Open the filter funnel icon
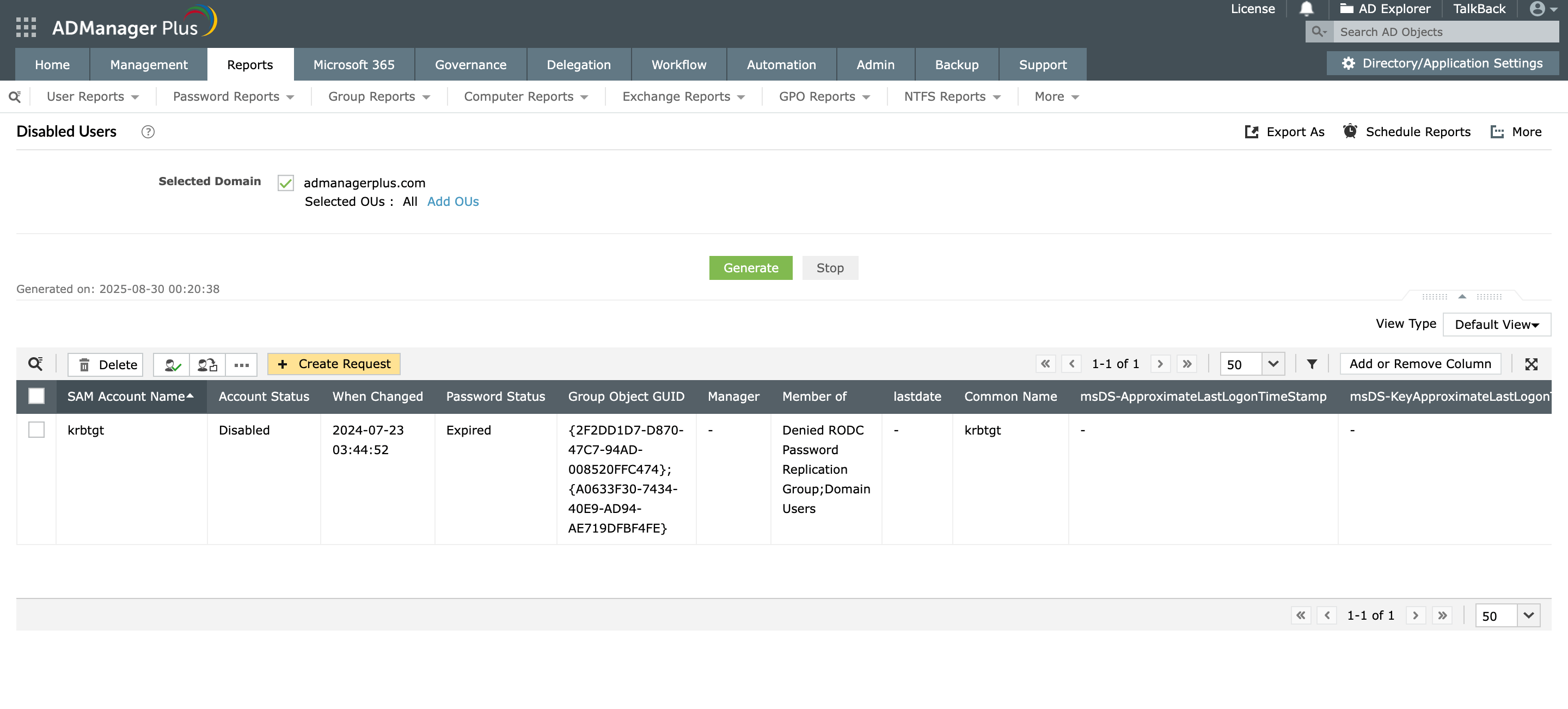The image size is (1568, 709). pos(1312,364)
